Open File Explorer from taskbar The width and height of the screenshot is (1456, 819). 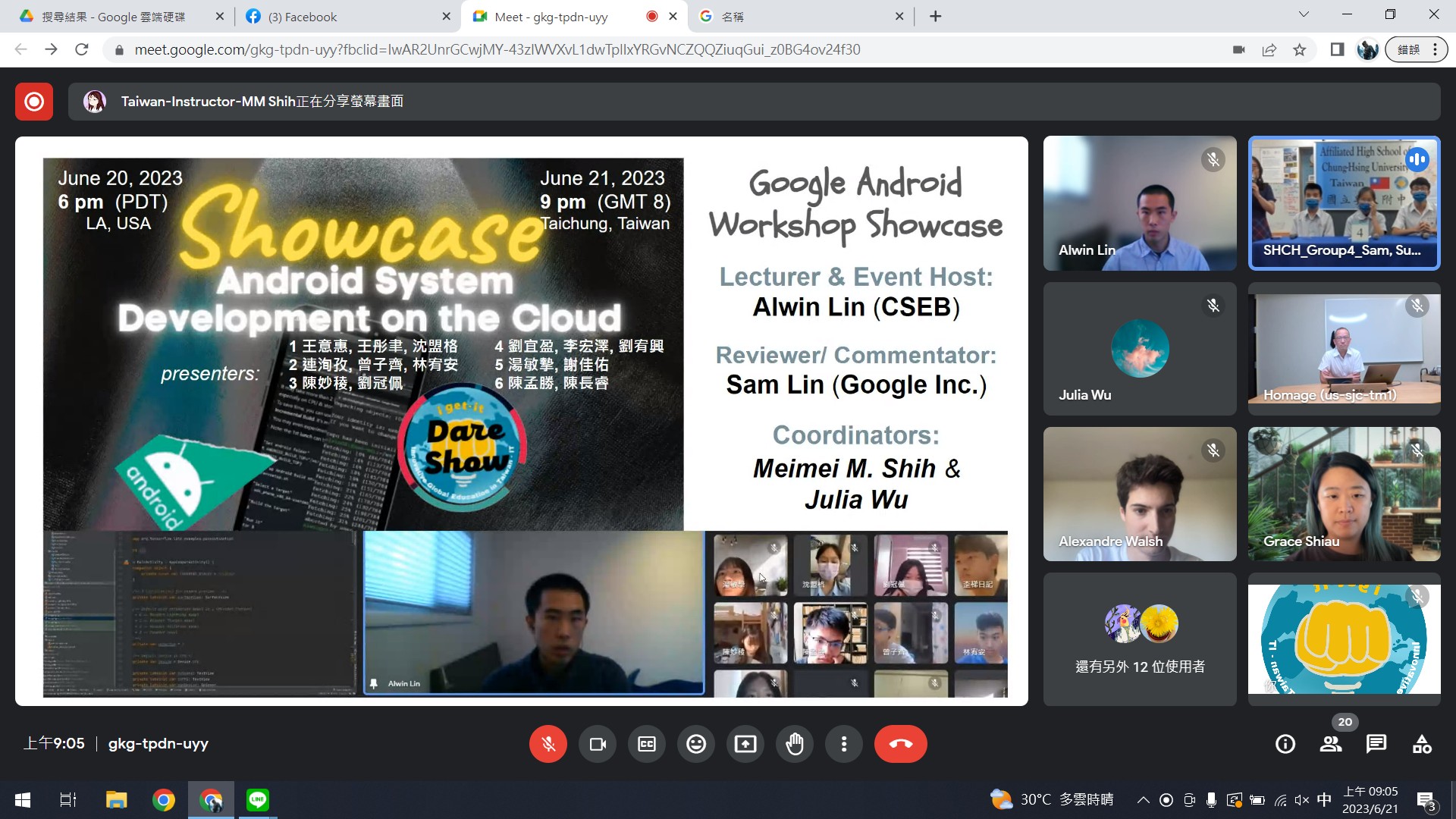(x=116, y=800)
